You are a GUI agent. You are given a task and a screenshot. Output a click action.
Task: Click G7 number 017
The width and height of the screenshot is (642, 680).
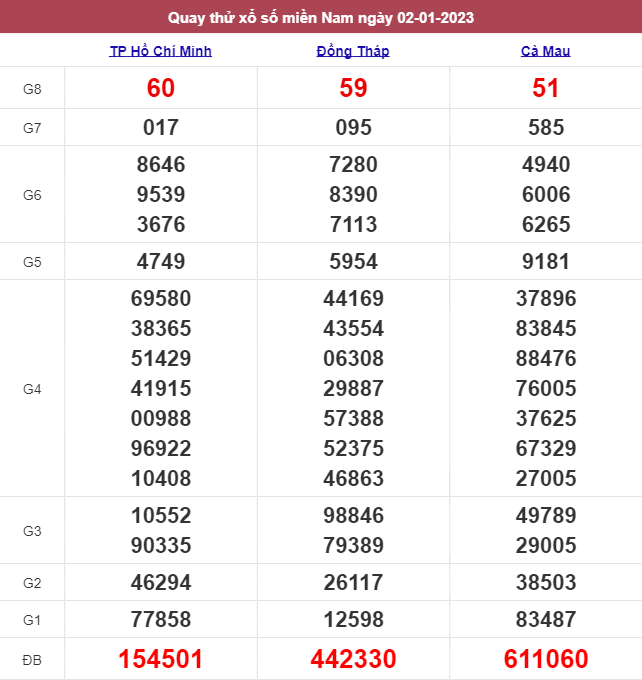point(160,128)
